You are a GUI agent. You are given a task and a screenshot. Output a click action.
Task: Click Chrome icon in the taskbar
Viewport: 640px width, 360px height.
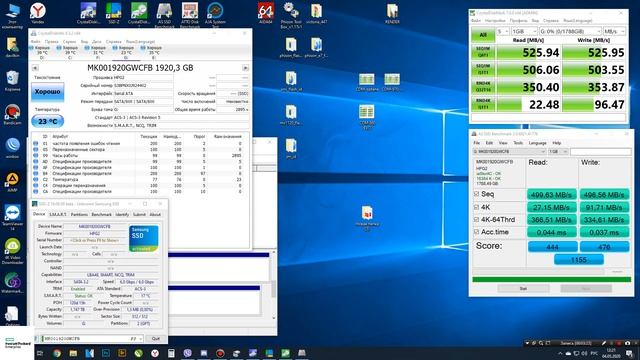(57, 353)
